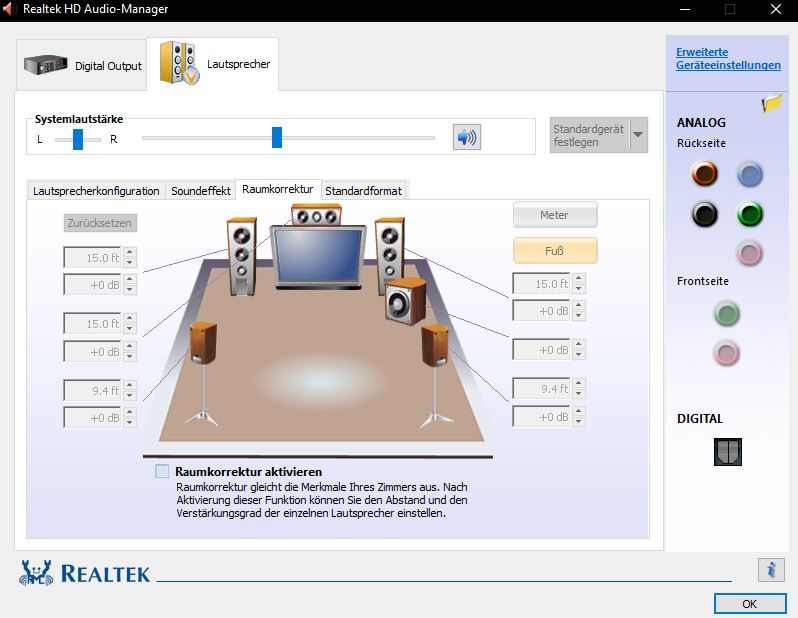Screen dimensions: 798x618
Task: Select the Lautsprecher device tab
Action: coord(213,64)
